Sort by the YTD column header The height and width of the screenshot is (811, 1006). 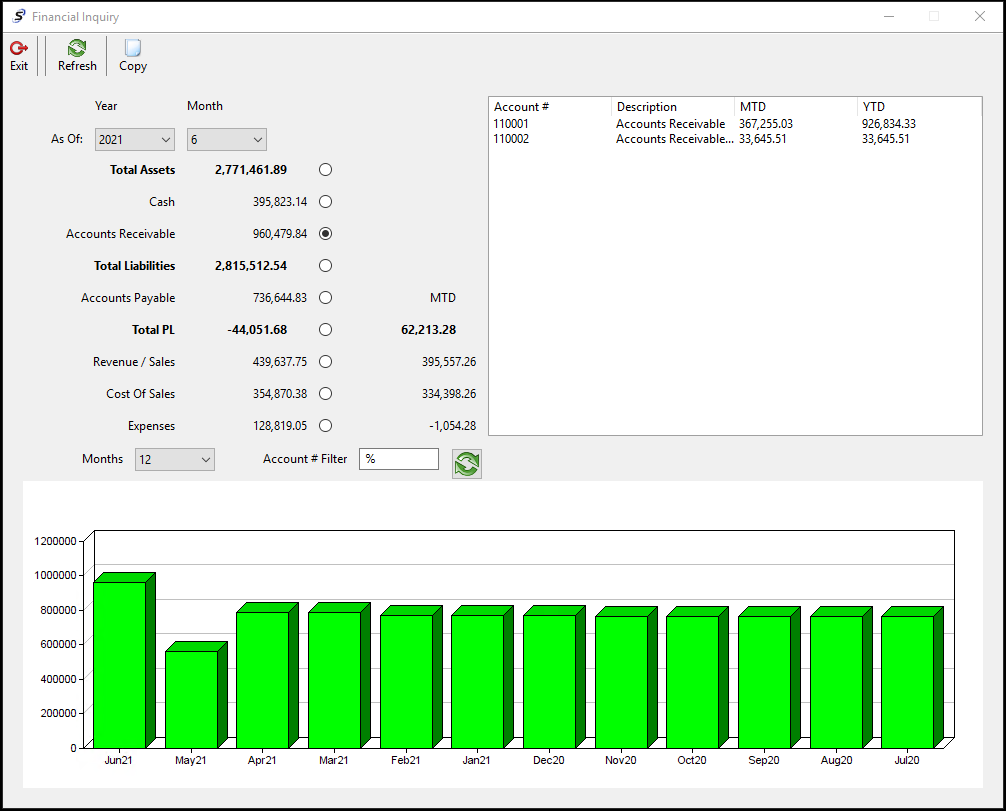pyautogui.click(x=919, y=107)
